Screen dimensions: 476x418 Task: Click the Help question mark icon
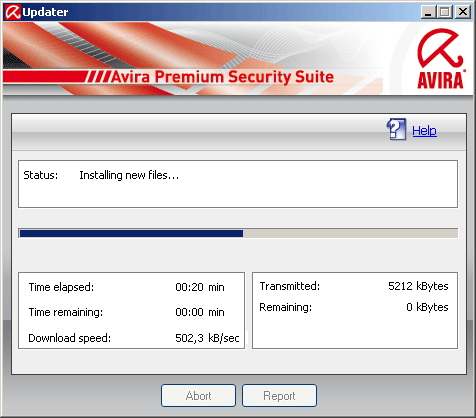[396, 129]
